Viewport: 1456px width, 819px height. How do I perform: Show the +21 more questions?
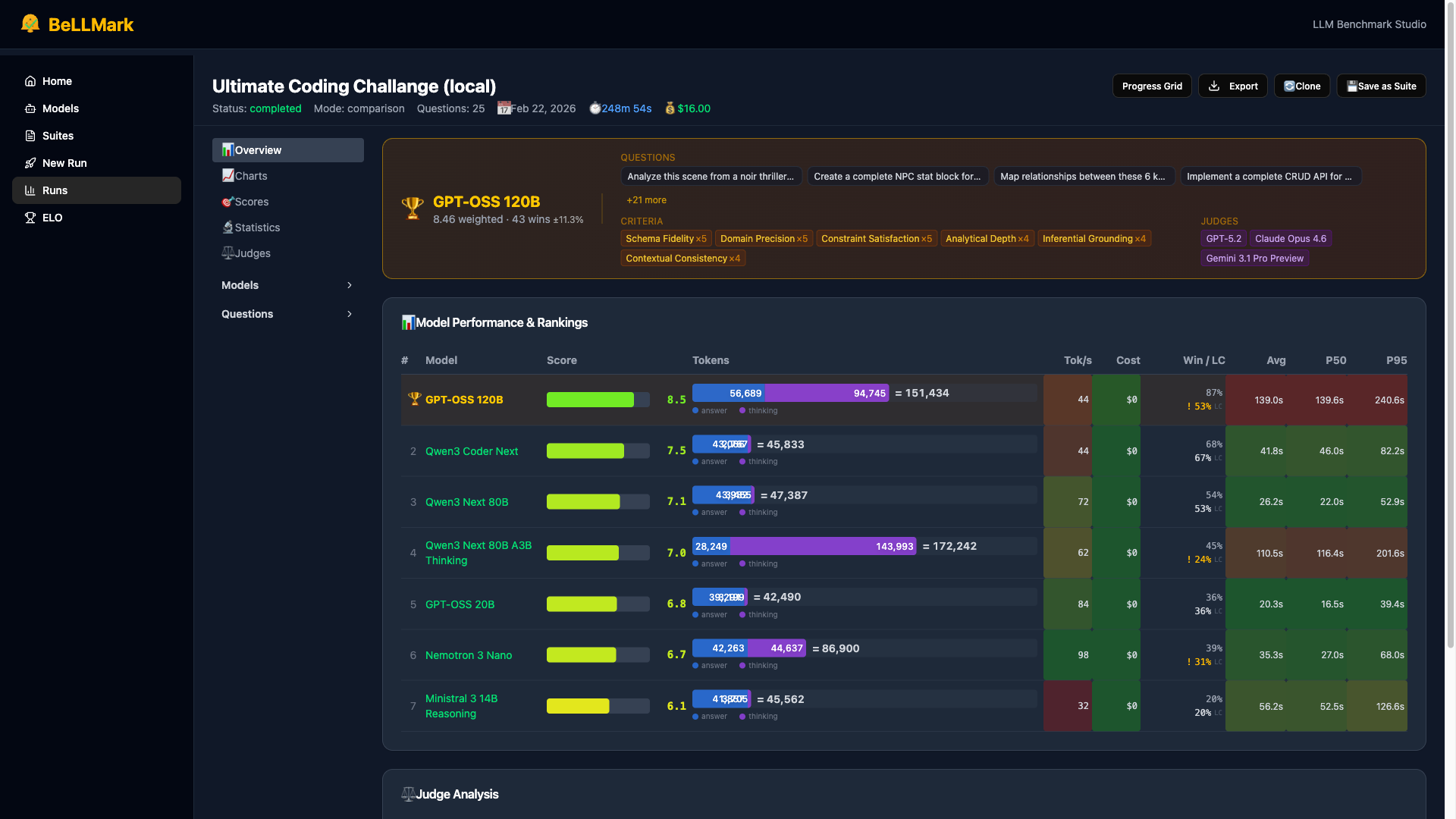pyautogui.click(x=646, y=200)
